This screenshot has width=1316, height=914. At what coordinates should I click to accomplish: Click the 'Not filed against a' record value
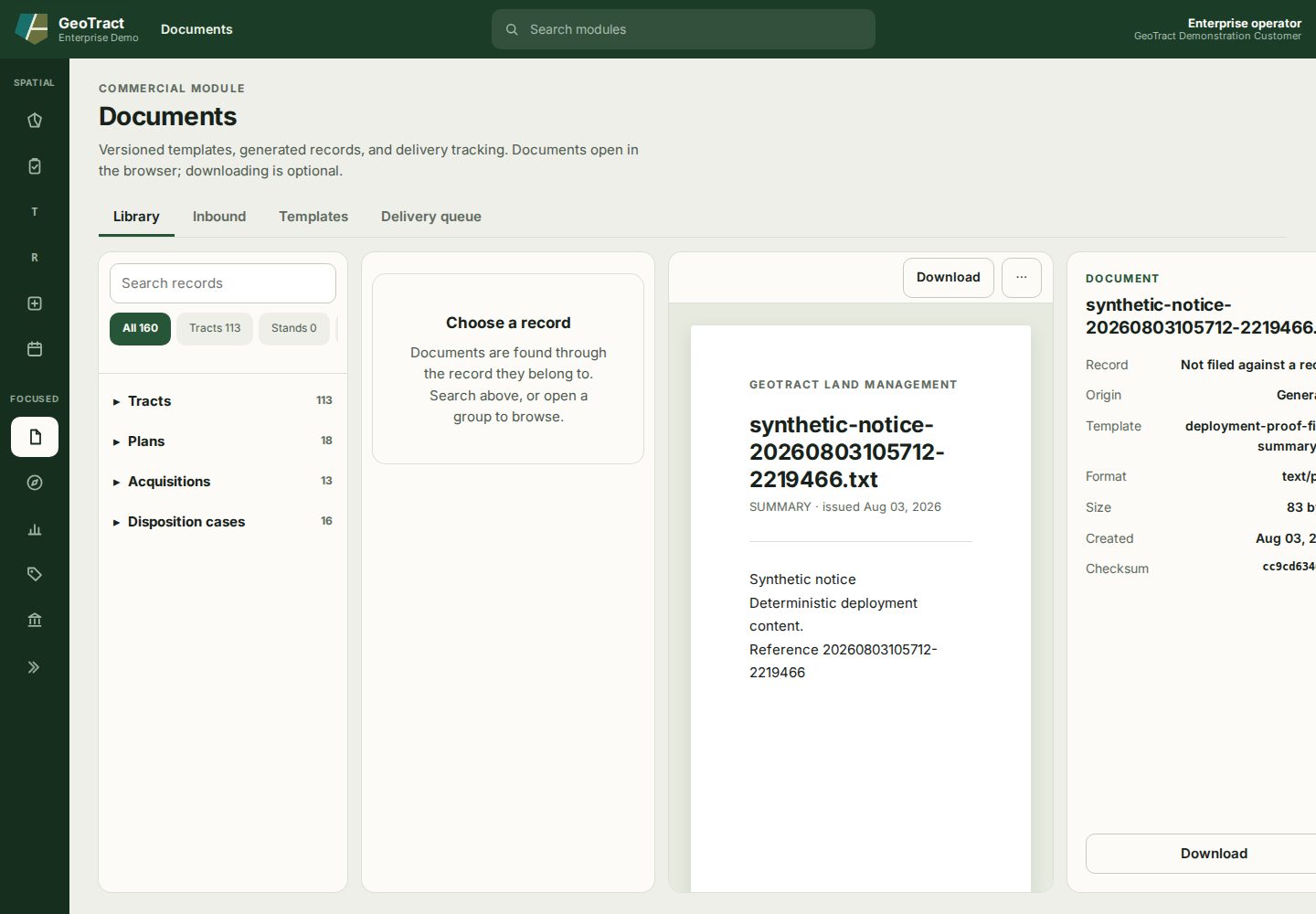tap(1248, 365)
